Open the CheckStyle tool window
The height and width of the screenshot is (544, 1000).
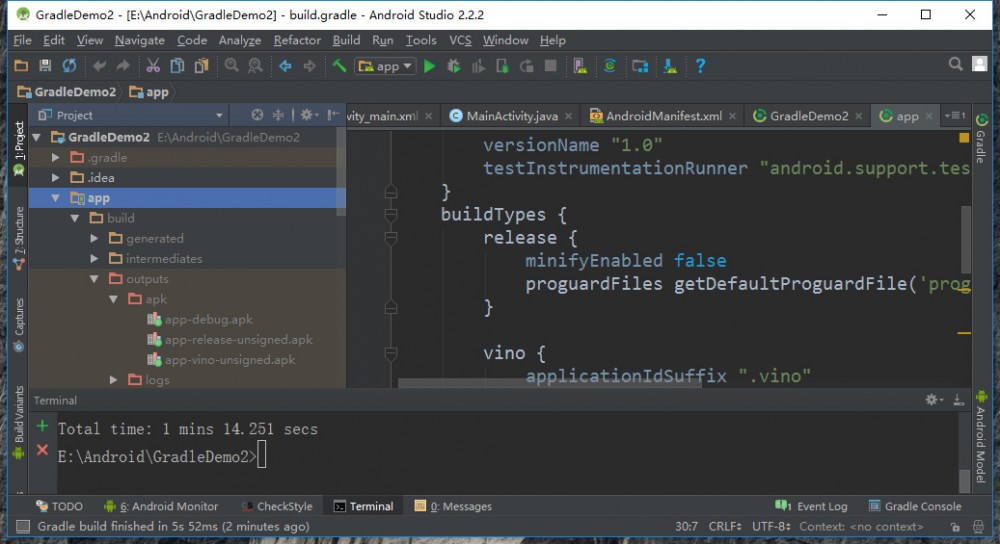point(277,506)
